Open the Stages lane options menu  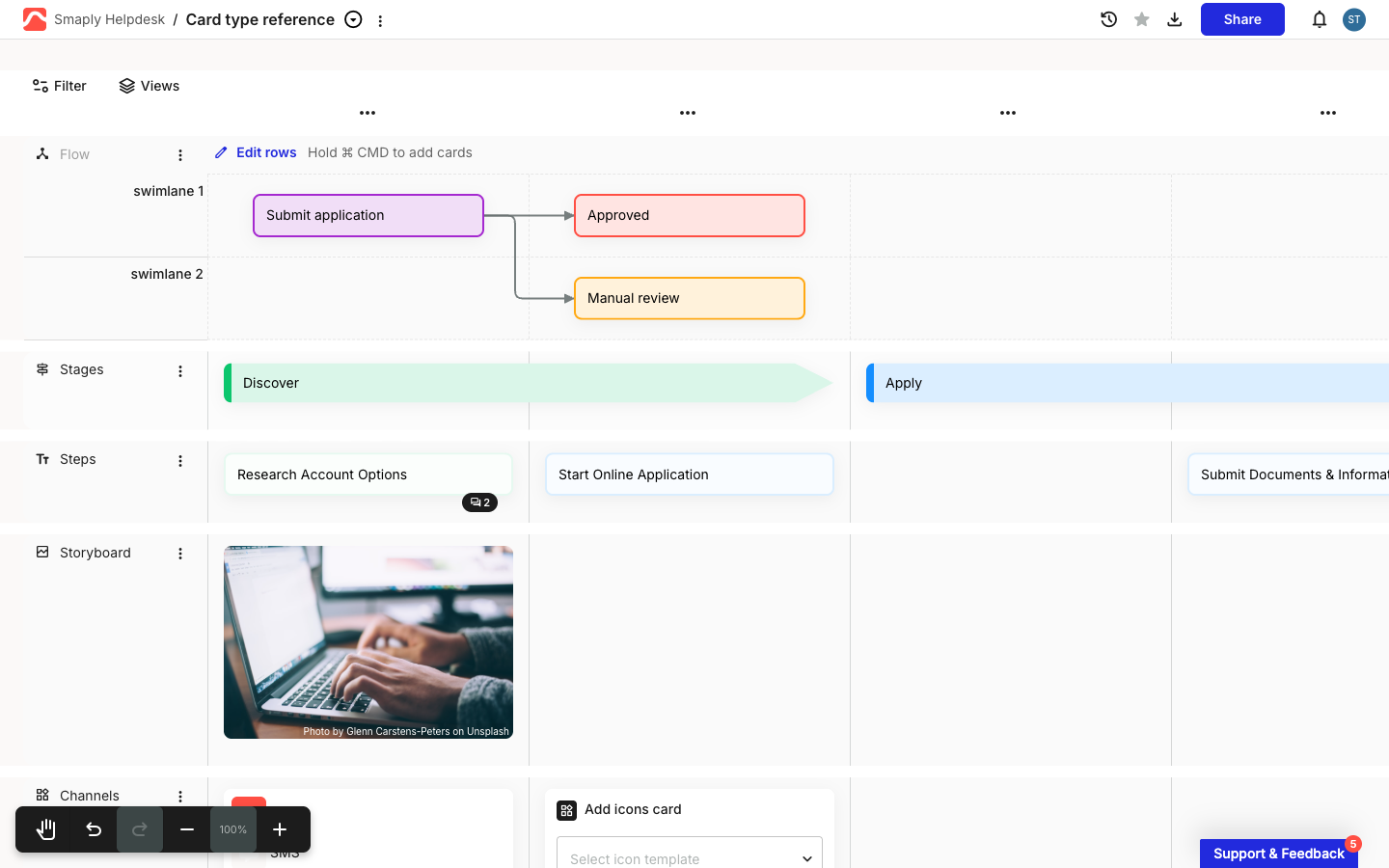tap(180, 371)
